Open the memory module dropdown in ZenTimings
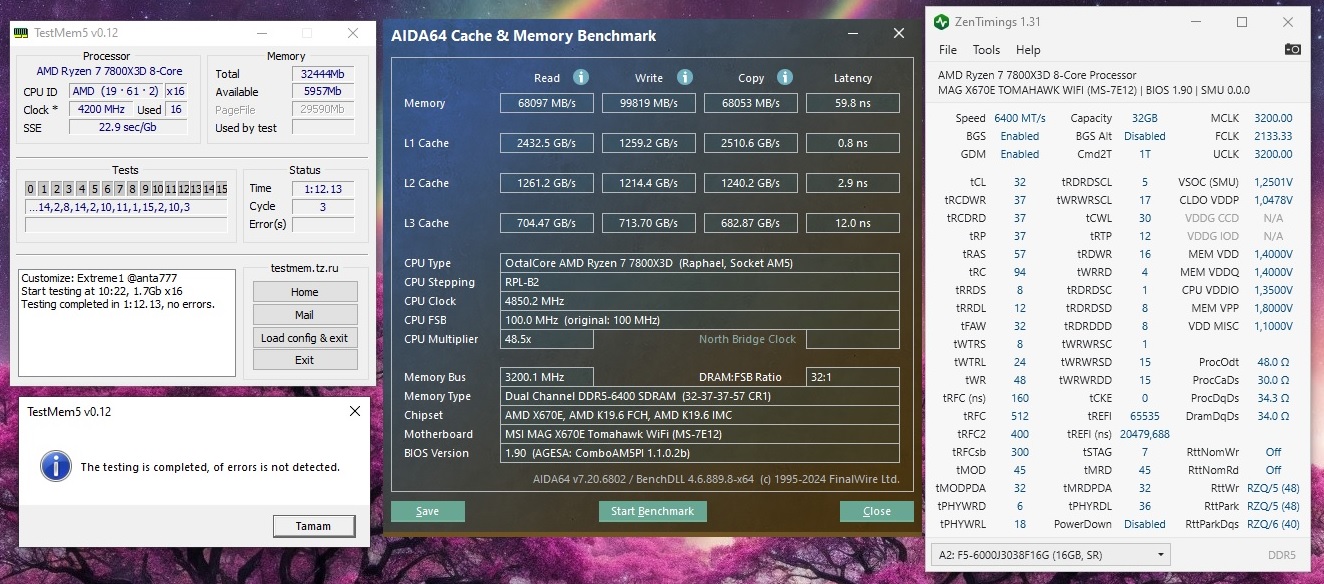The height and width of the screenshot is (584, 1324). point(1050,554)
